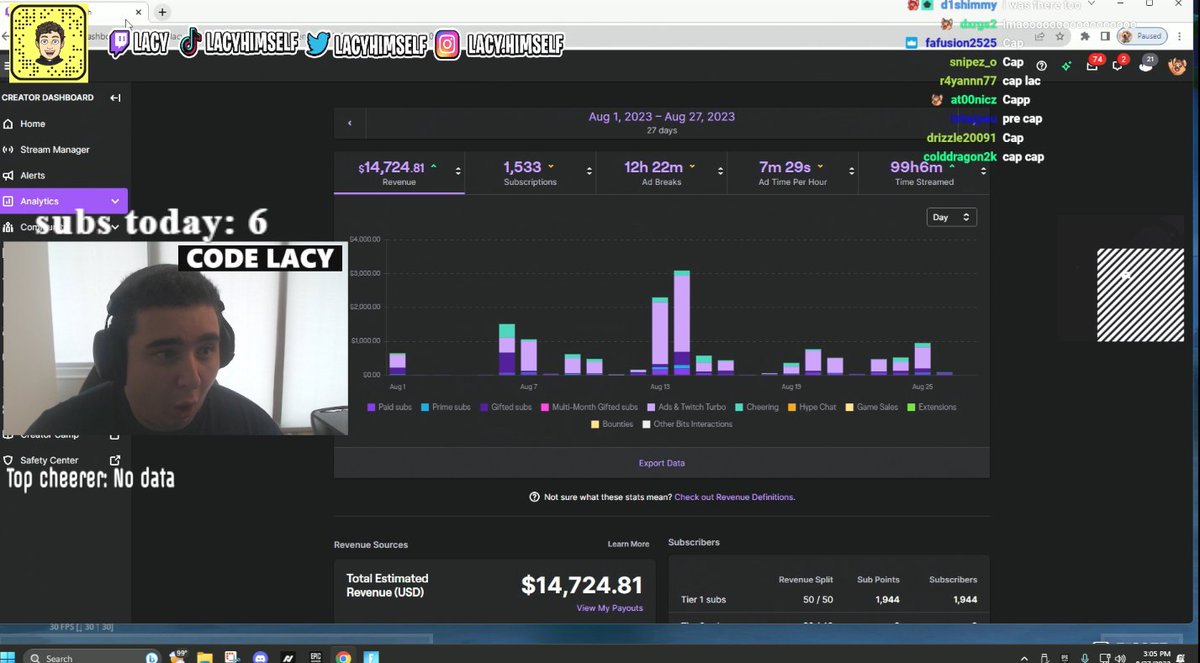Collapse the Creator Dashboard sidebar arrow
Screen dimensions: 1200x663
point(115,98)
